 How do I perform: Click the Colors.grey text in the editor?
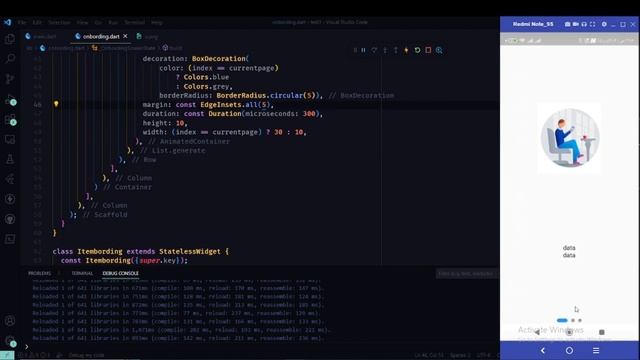pyautogui.click(x=207, y=87)
